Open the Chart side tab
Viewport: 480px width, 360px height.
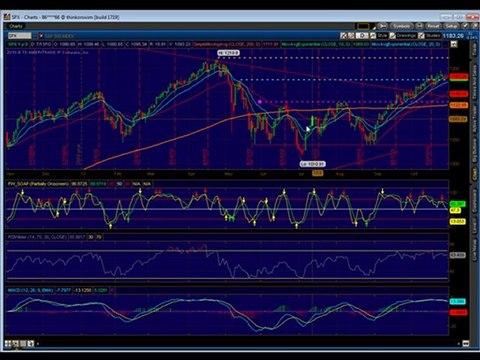point(474,174)
